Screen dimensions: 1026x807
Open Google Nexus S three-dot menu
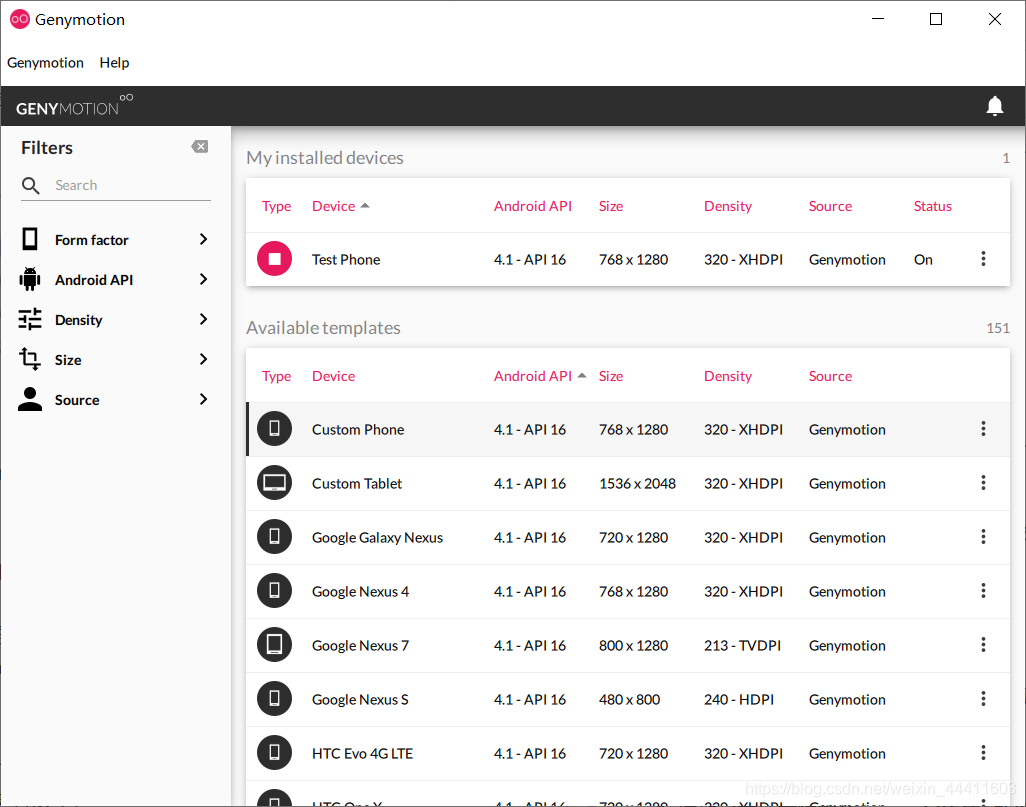click(983, 699)
